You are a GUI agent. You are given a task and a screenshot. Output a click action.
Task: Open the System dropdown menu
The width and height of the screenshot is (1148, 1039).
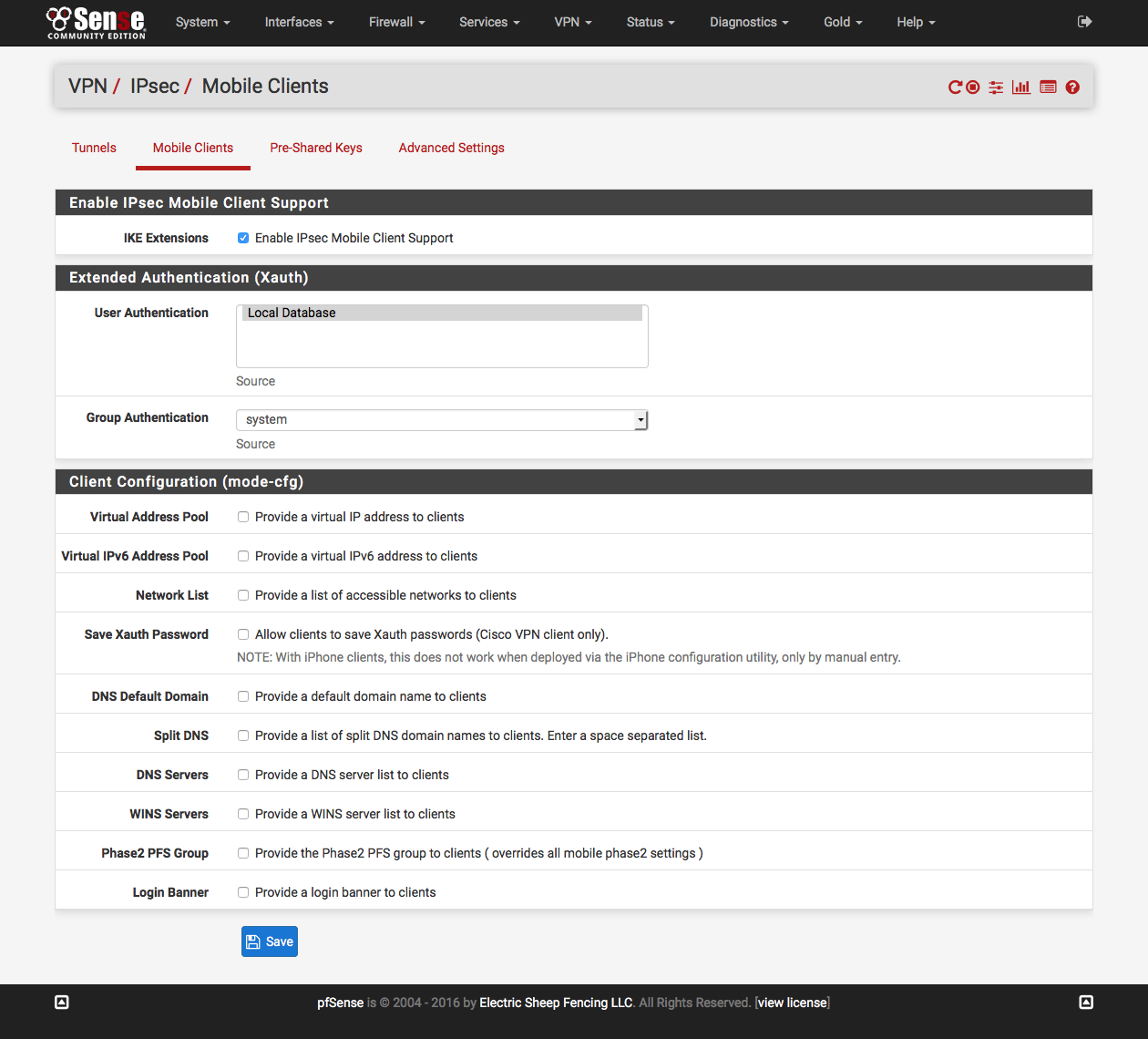[x=202, y=22]
